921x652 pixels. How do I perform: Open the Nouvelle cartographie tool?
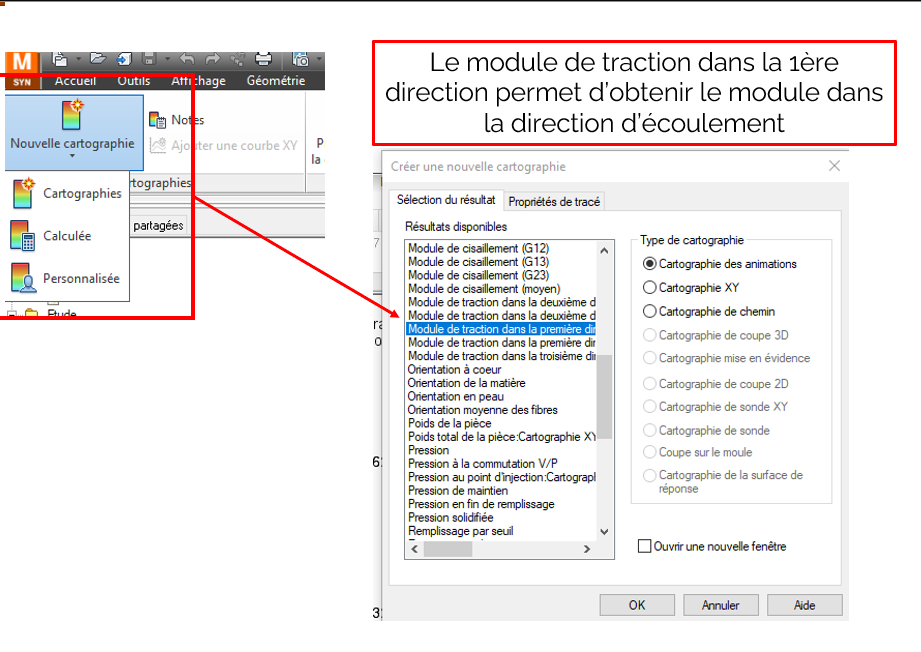[72, 120]
